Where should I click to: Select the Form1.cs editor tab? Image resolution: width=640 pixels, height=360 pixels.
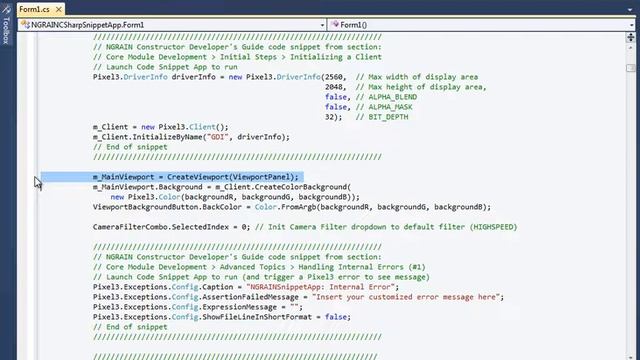pyautogui.click(x=34, y=9)
